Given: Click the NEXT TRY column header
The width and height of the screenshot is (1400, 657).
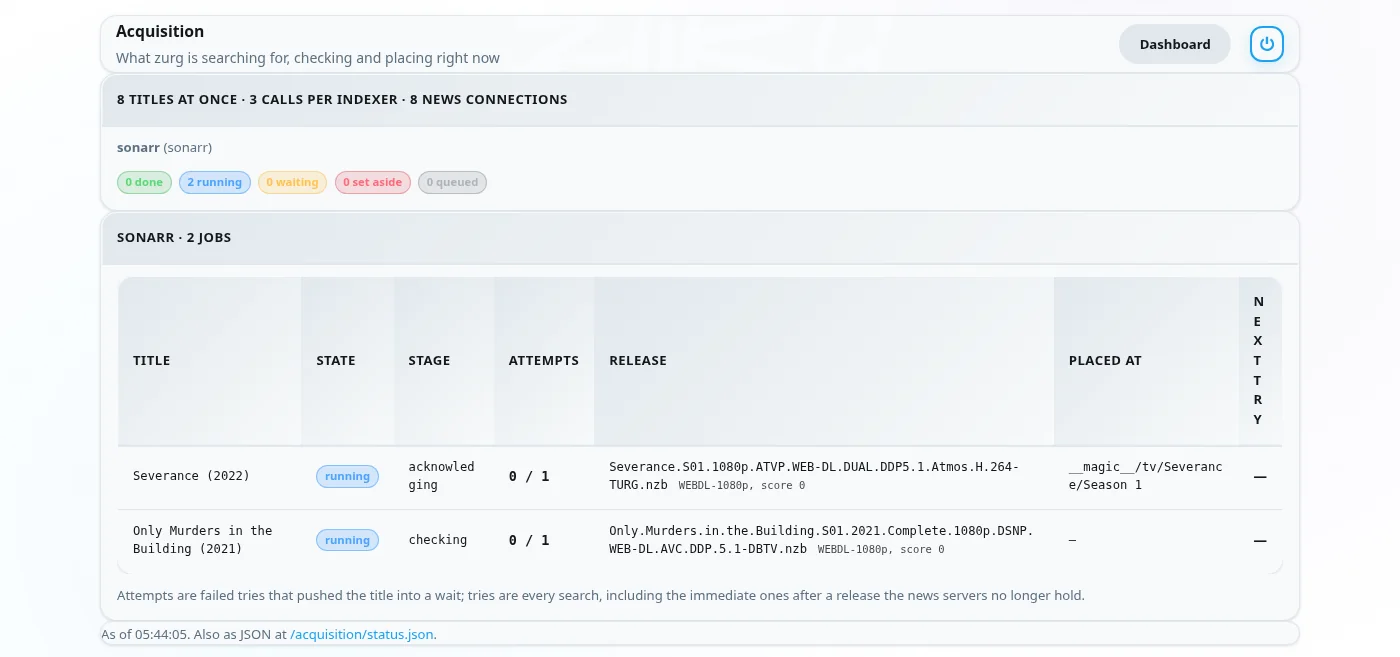Looking at the screenshot, I should click(1258, 361).
